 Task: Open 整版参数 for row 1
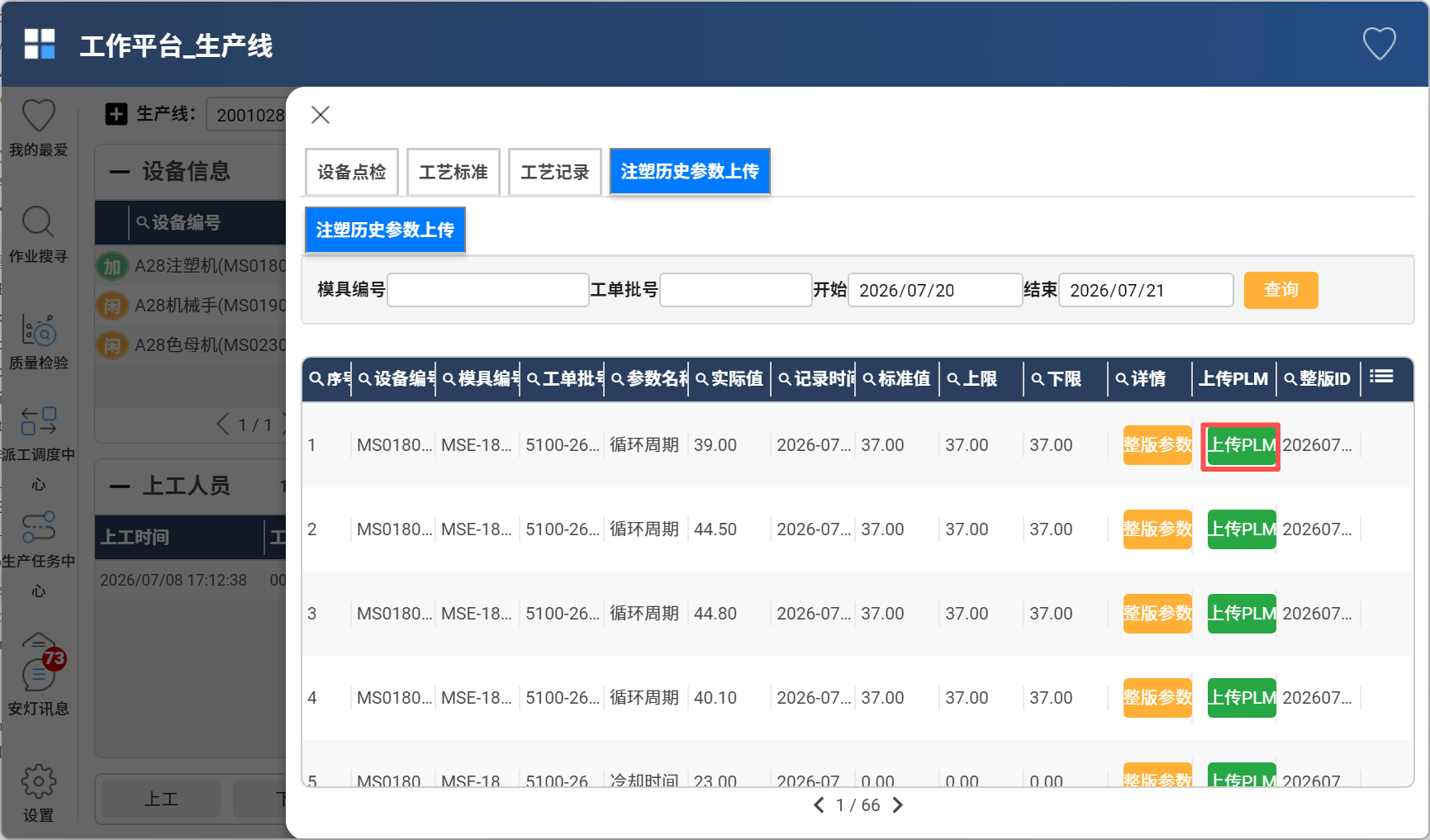tap(1157, 445)
